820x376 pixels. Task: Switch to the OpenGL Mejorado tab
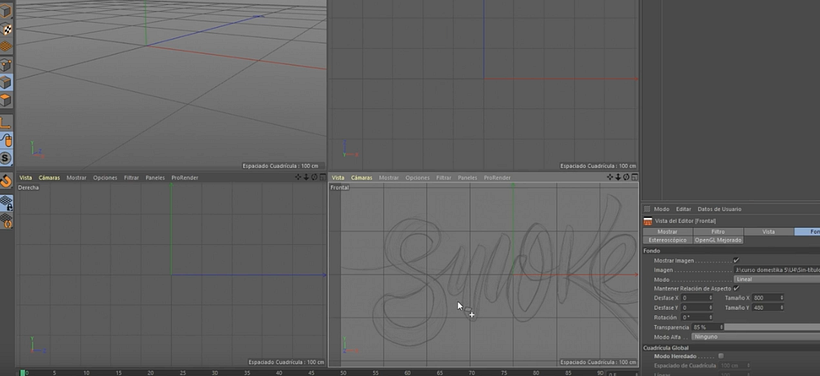[718, 240]
